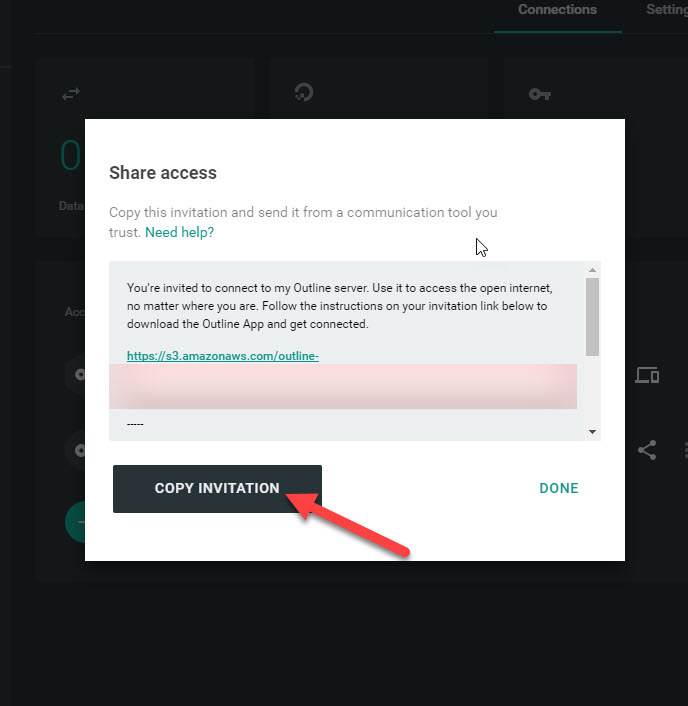This screenshot has height=706, width=688.
Task: Switch to the Connections tab
Action: pyautogui.click(x=557, y=10)
